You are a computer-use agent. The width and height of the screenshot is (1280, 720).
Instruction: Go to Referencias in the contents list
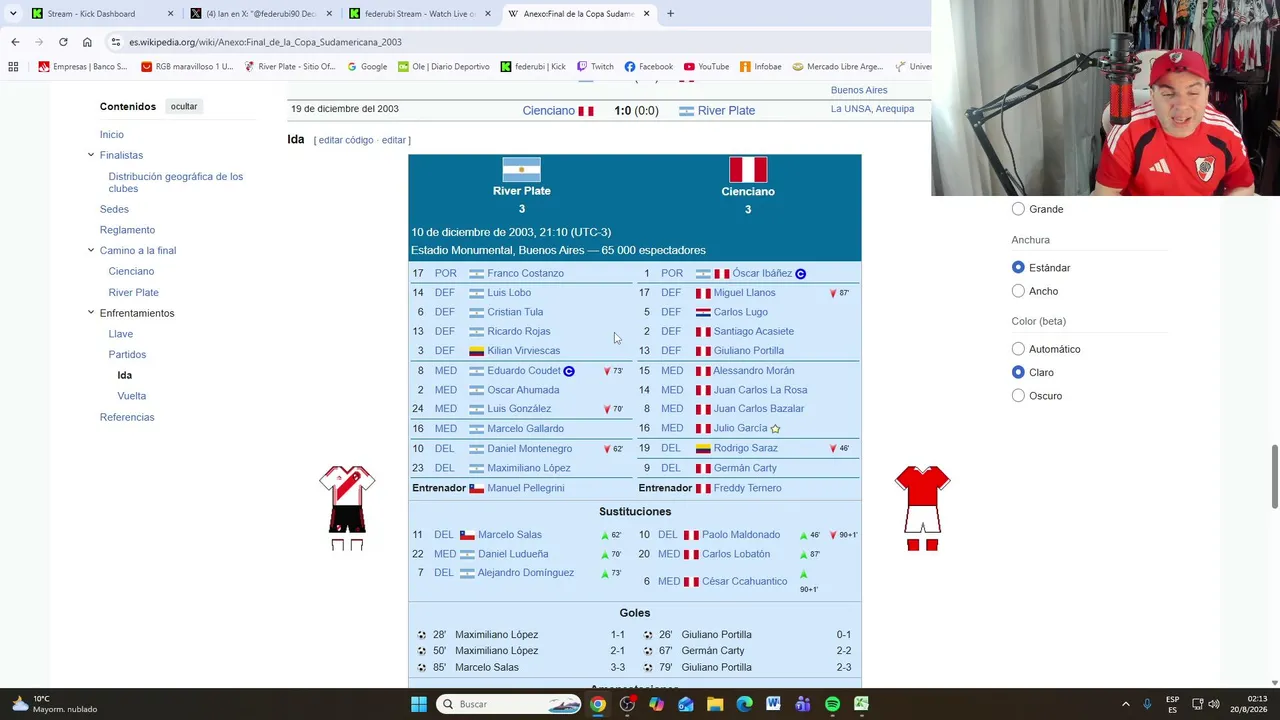point(127,417)
